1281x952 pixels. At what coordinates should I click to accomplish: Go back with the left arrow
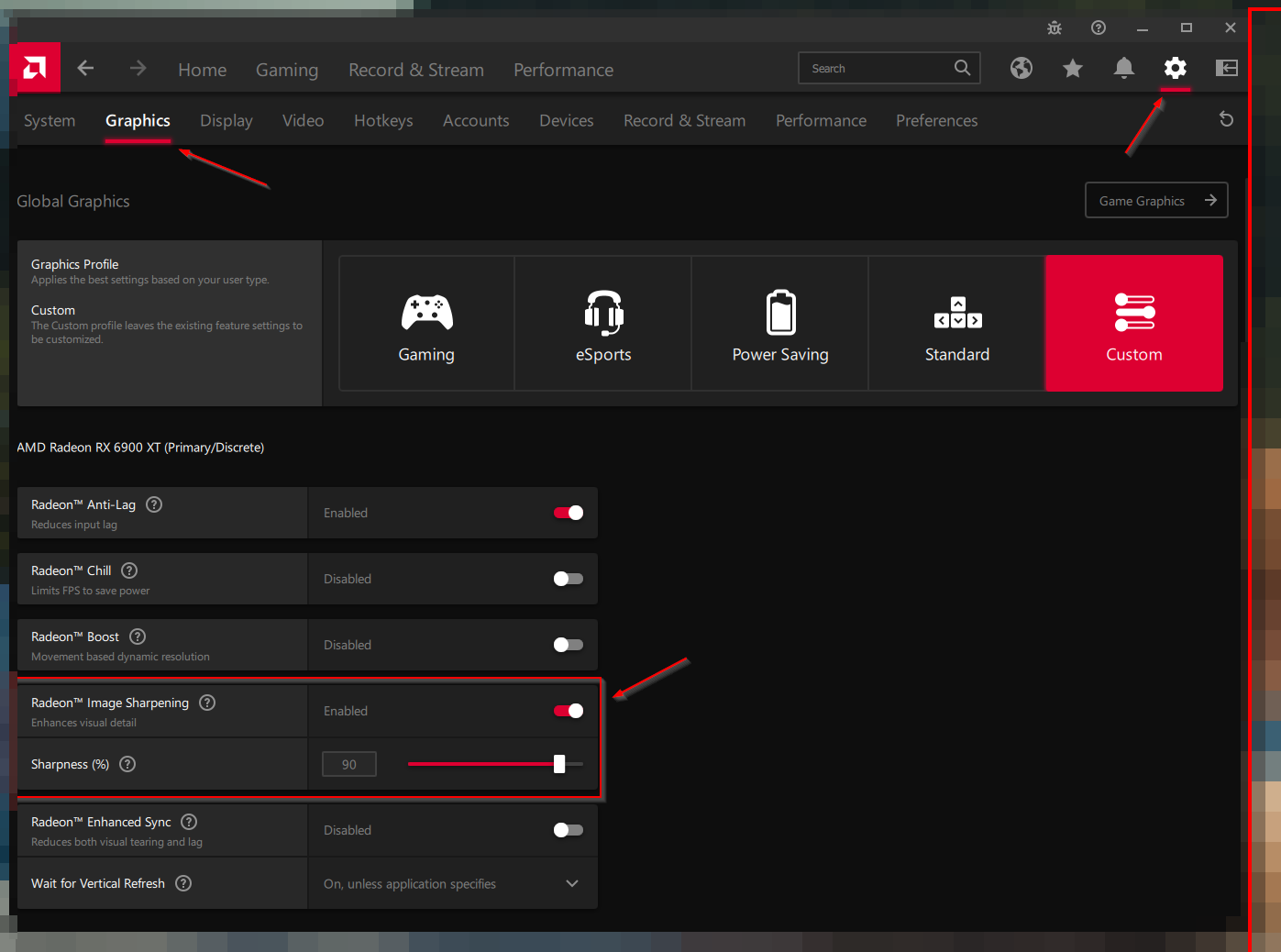[85, 68]
